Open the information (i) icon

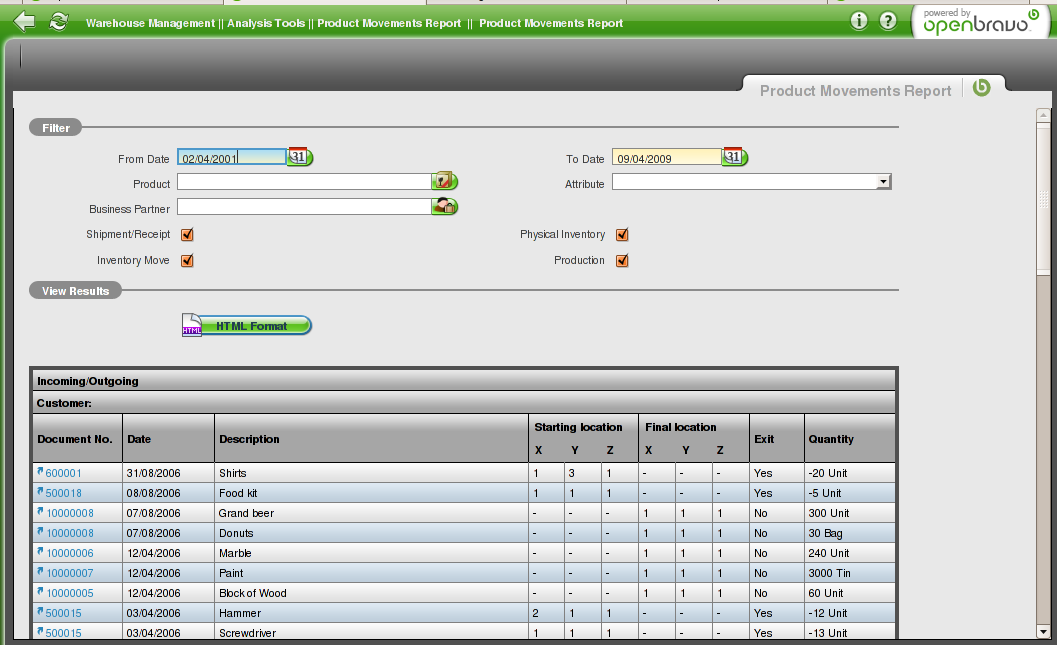pyautogui.click(x=859, y=21)
